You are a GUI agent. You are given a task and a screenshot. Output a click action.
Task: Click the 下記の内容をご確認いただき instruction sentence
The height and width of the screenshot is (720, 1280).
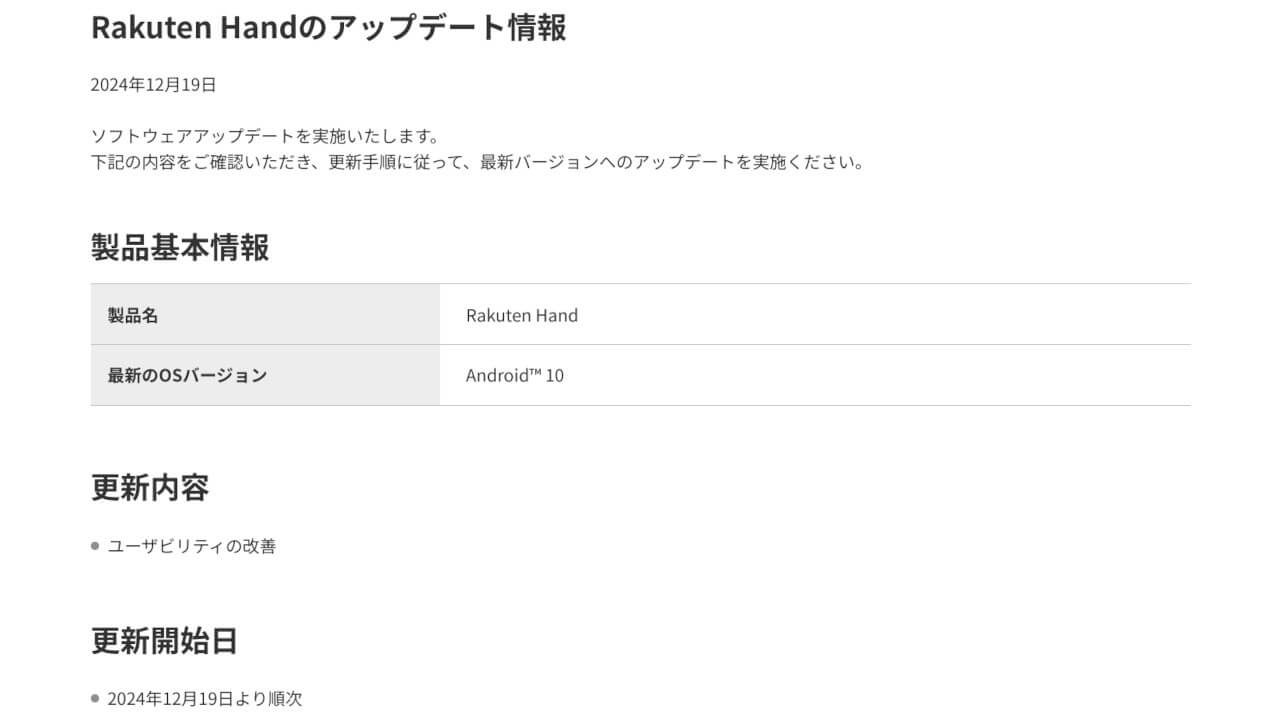pos(478,162)
